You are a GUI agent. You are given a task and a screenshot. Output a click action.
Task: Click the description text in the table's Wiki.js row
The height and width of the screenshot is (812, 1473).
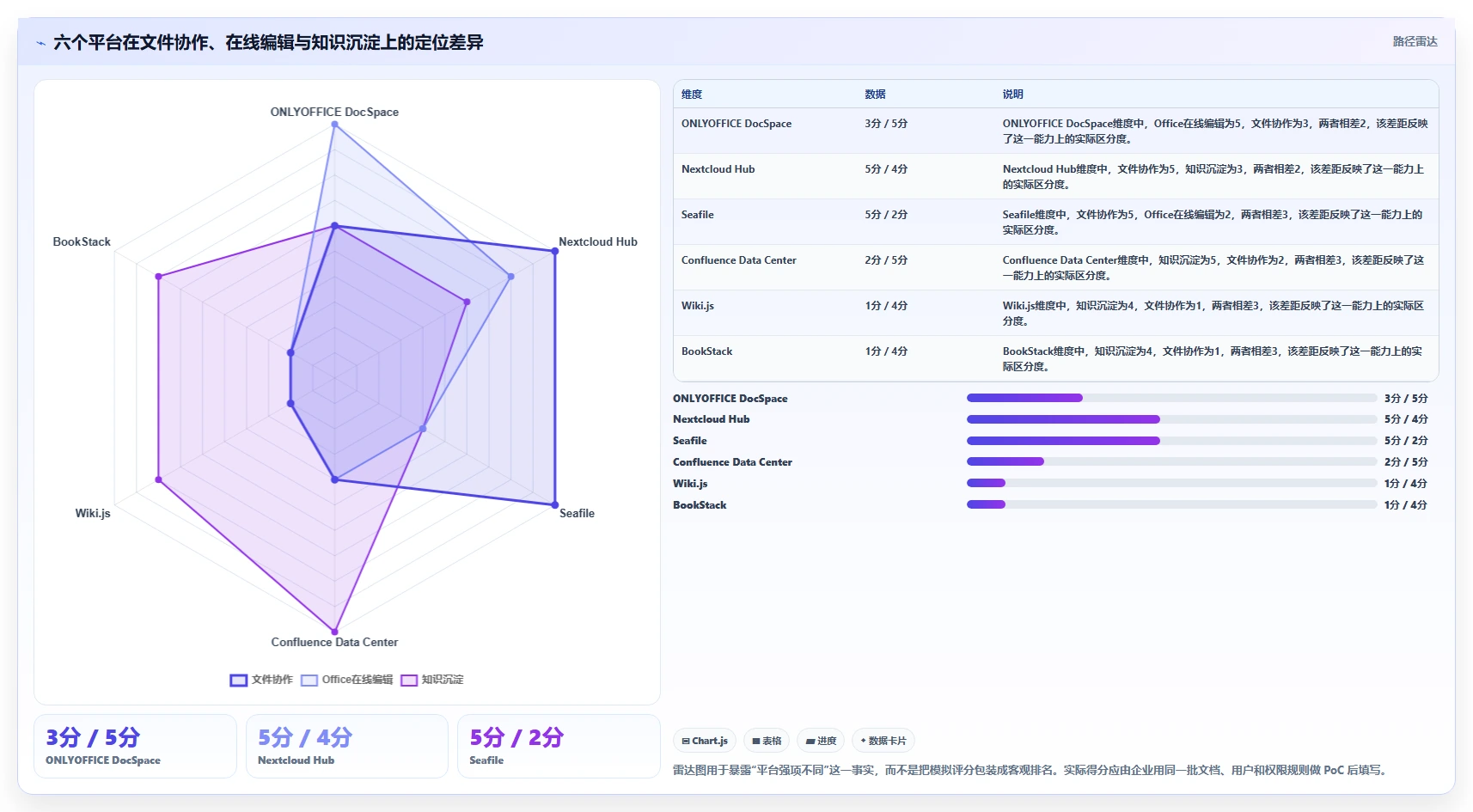(1213, 313)
